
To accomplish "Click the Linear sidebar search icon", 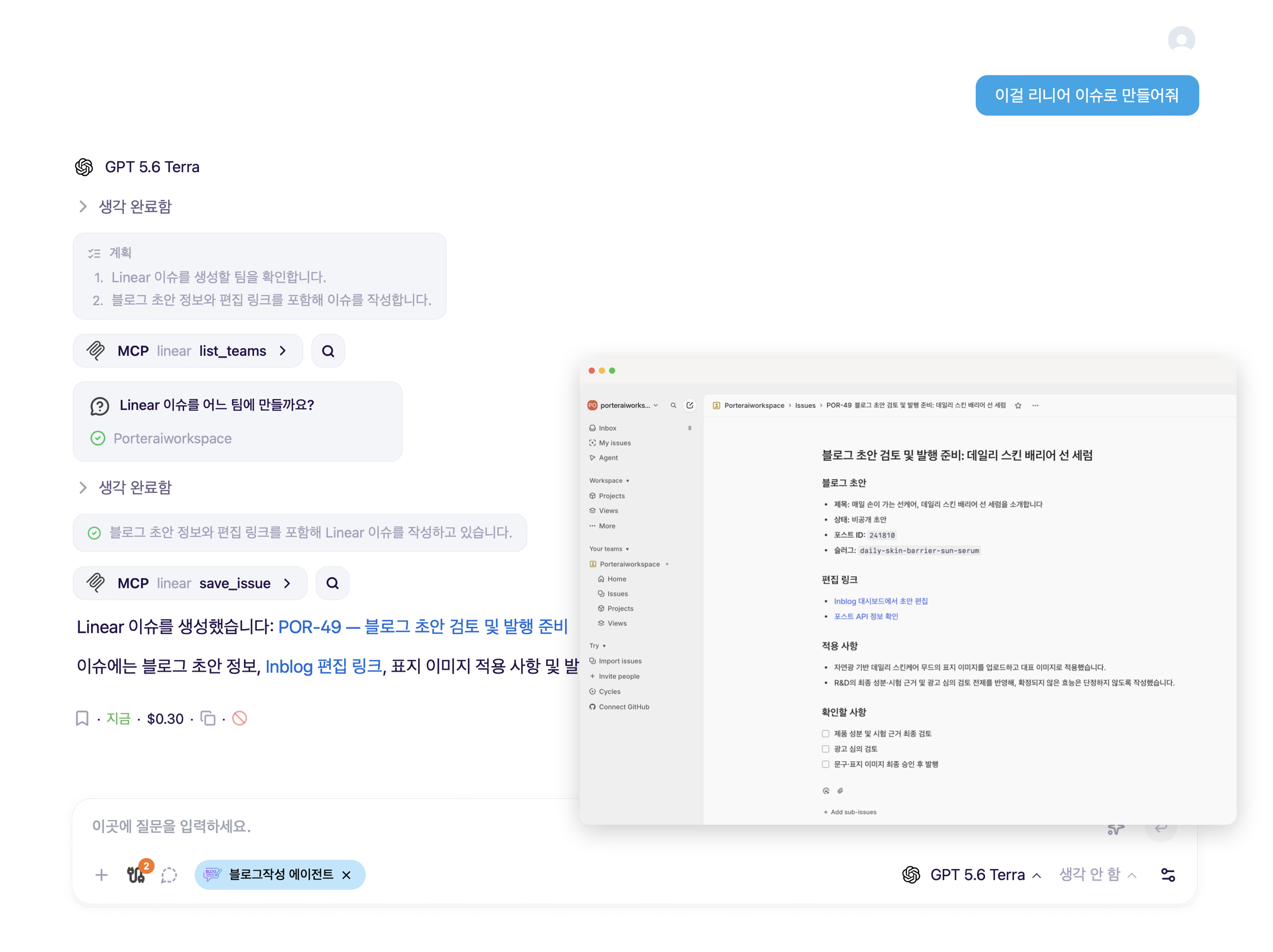I will 673,405.
